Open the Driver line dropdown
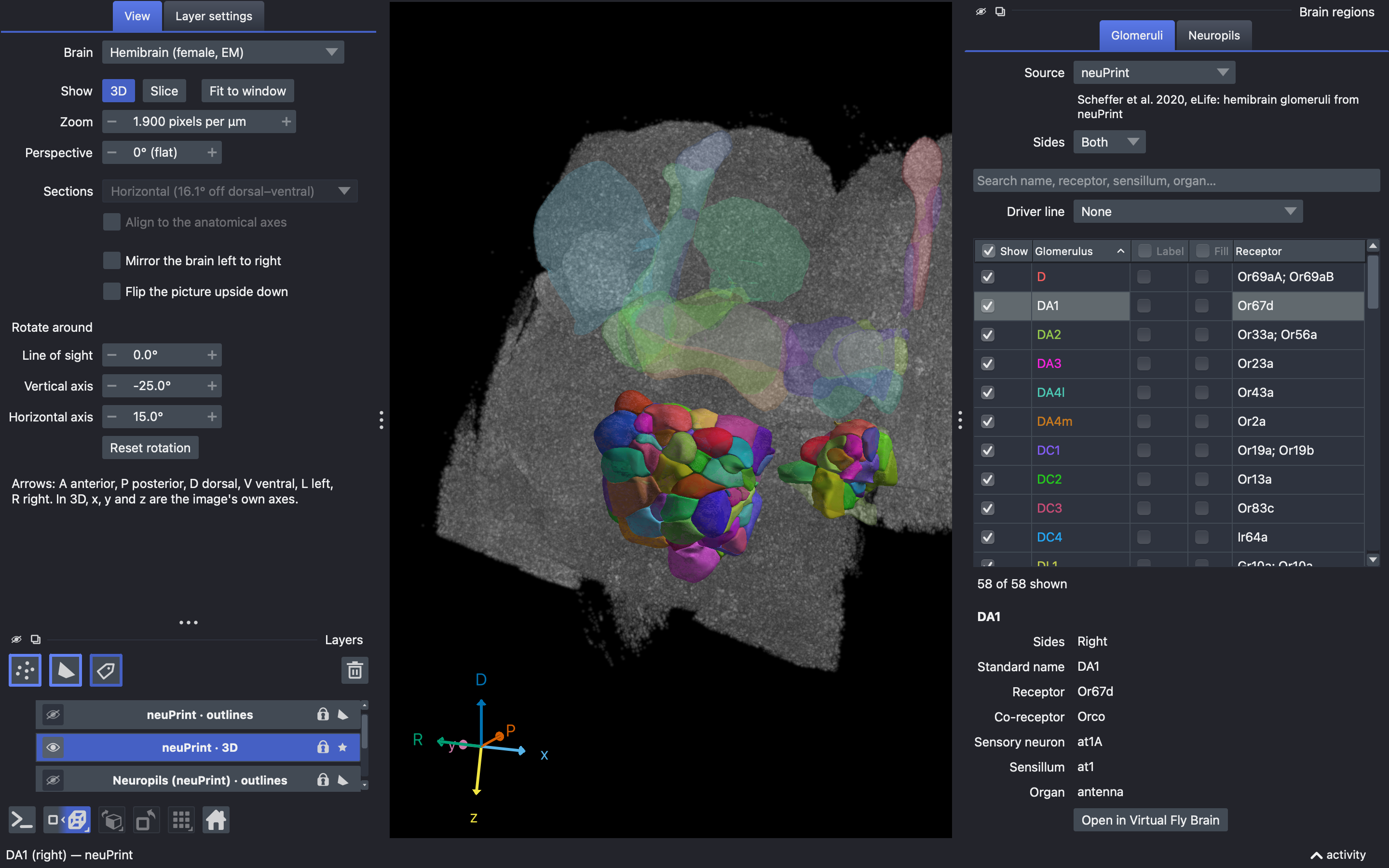This screenshot has height=868, width=1389. pyautogui.click(x=1187, y=211)
